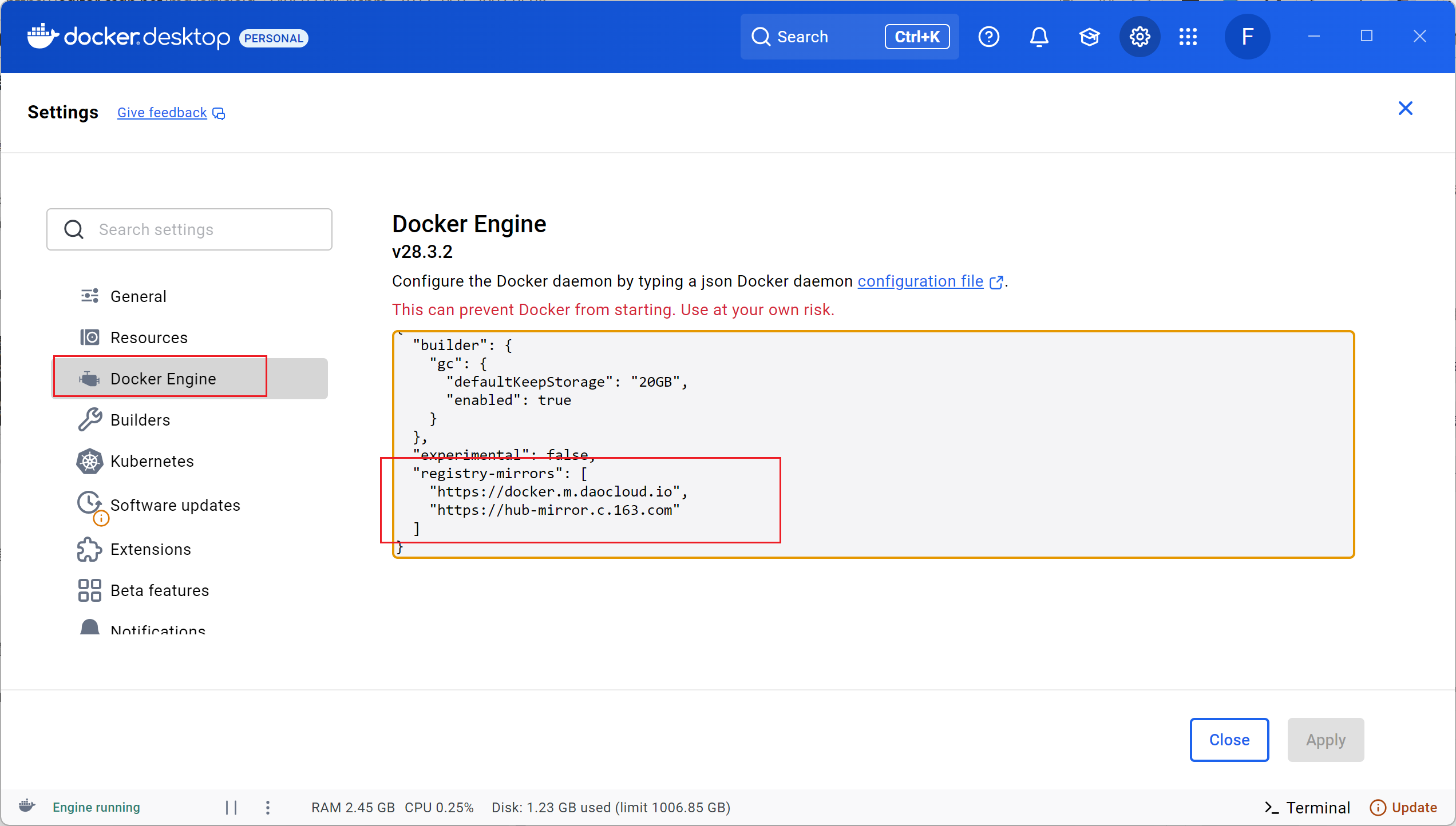The image size is (1456, 826).
Task: Select Docker Engine in settings sidebar
Action: pyautogui.click(x=190, y=379)
